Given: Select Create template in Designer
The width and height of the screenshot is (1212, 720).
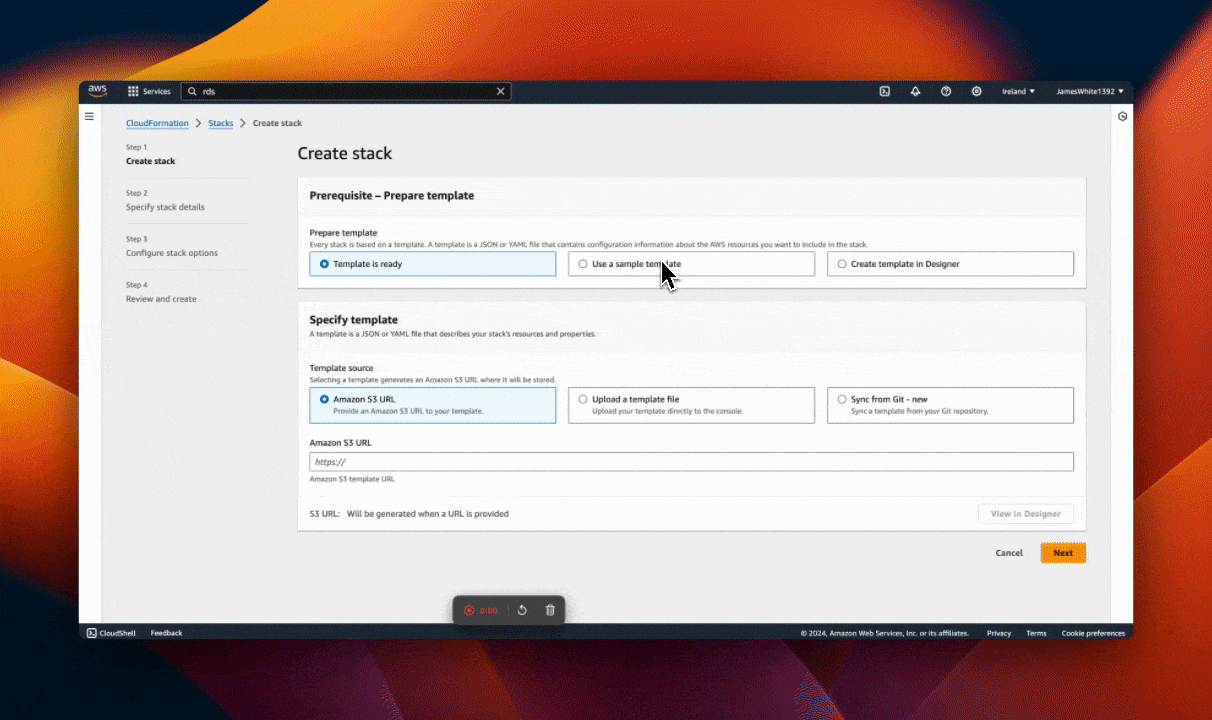Looking at the screenshot, I should pyautogui.click(x=950, y=264).
